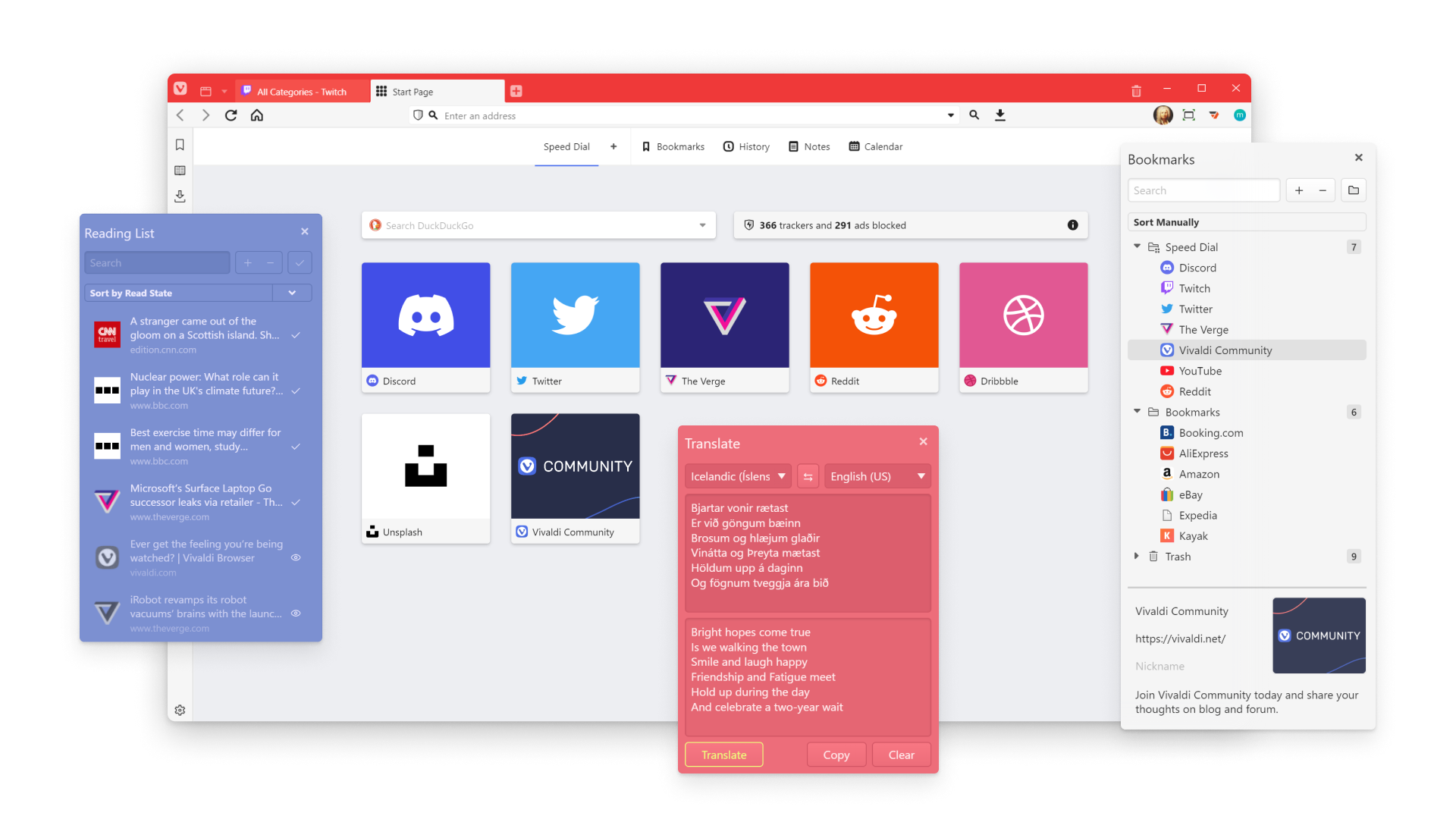Click the Vivaldi Community speed dial tile

(x=574, y=476)
